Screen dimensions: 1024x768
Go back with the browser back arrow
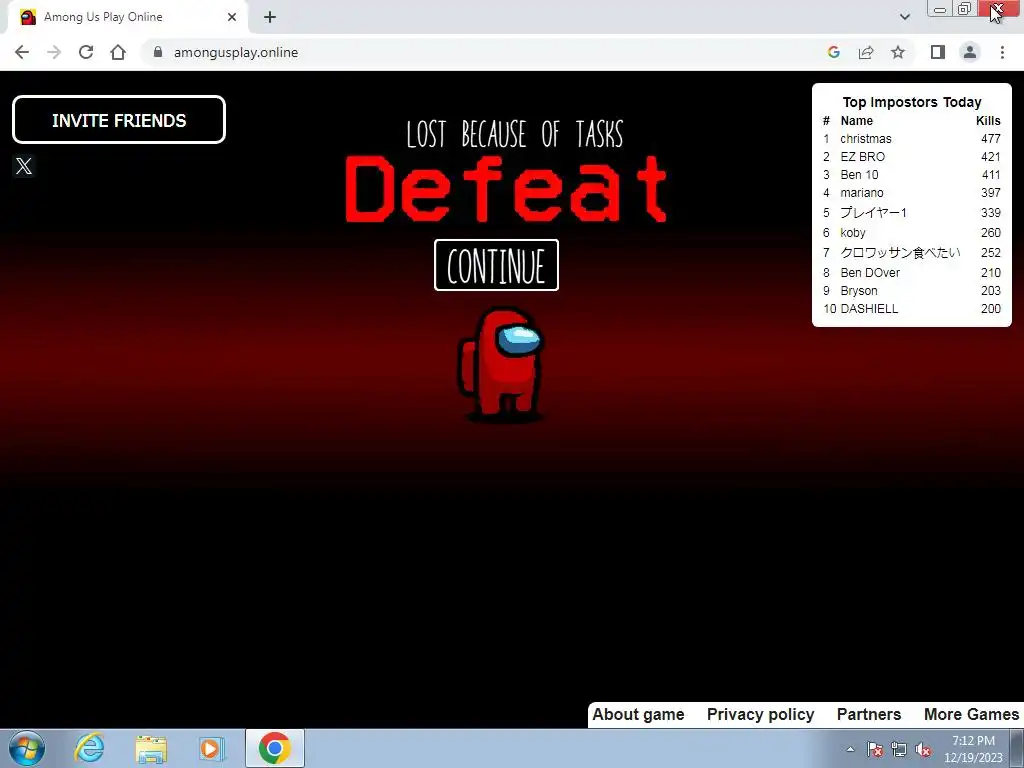pyautogui.click(x=22, y=52)
